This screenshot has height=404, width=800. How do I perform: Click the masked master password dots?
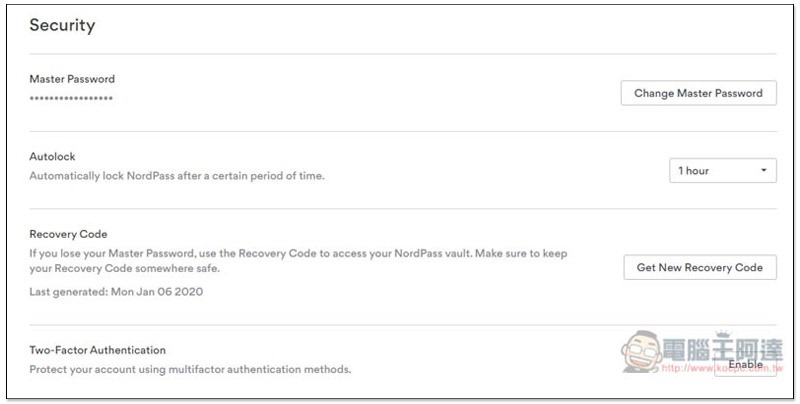[x=71, y=98]
